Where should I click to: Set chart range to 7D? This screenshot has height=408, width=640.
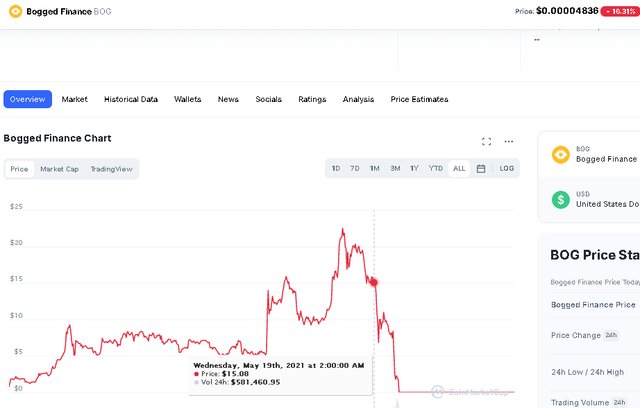point(355,169)
